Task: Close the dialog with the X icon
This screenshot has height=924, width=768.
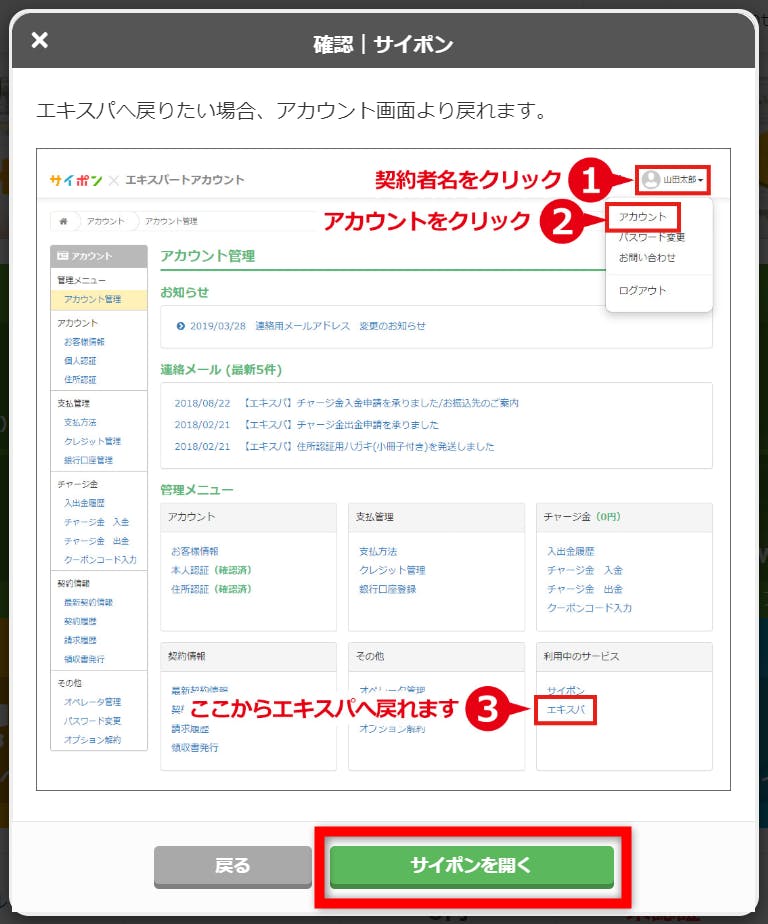Action: pos(39,41)
